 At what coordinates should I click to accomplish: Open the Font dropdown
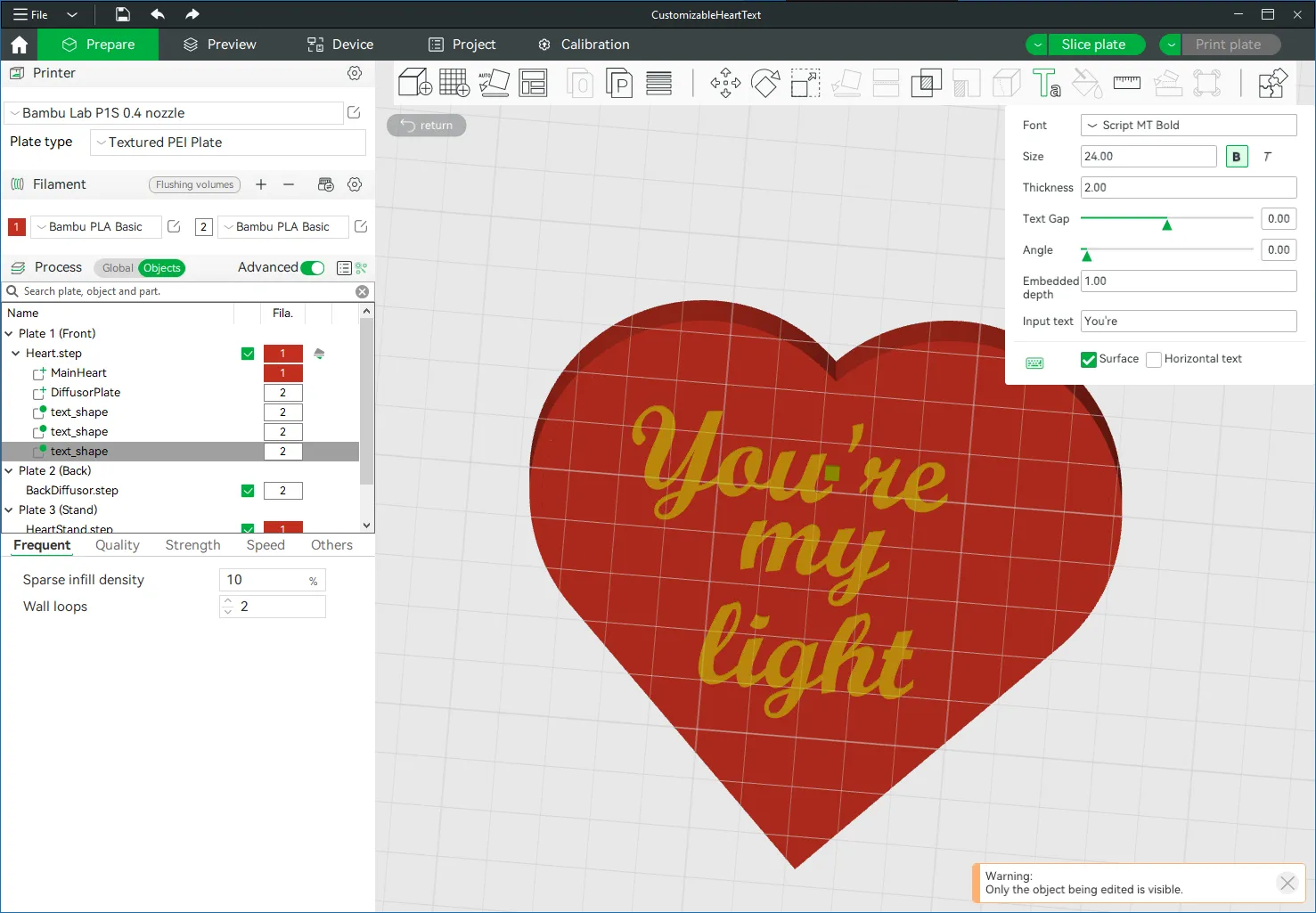coord(1189,126)
